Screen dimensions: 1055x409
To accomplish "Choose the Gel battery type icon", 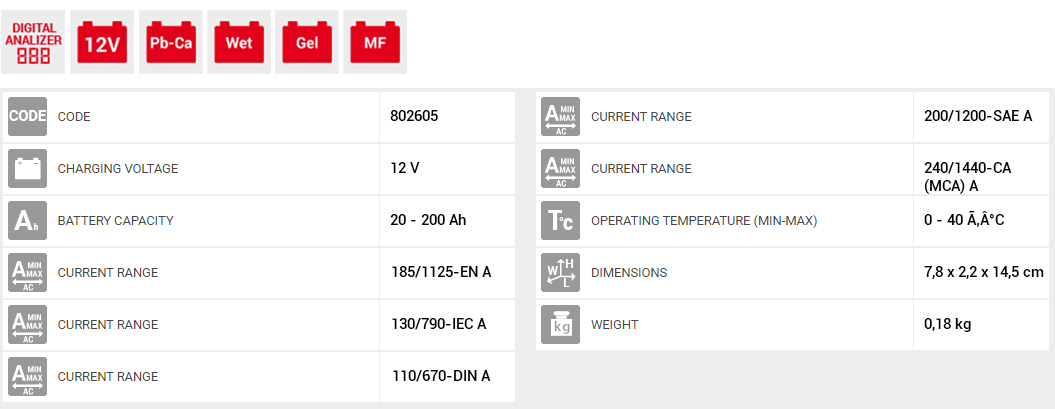I will (x=307, y=42).
